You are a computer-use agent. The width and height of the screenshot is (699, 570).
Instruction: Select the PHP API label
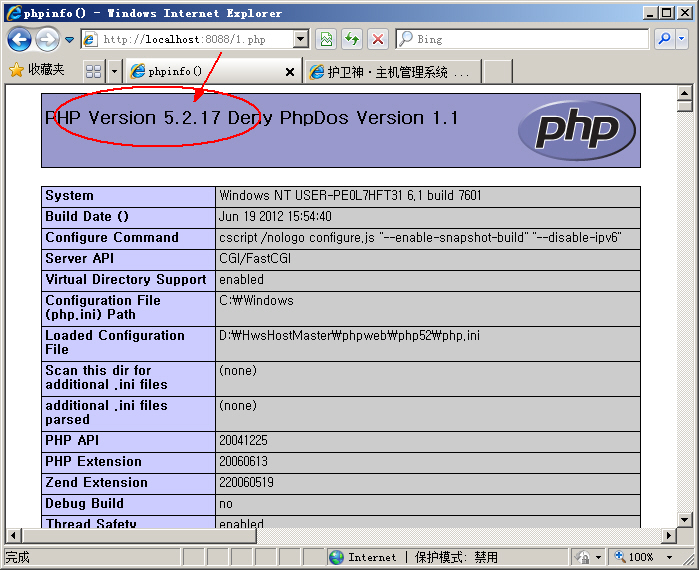pos(72,440)
